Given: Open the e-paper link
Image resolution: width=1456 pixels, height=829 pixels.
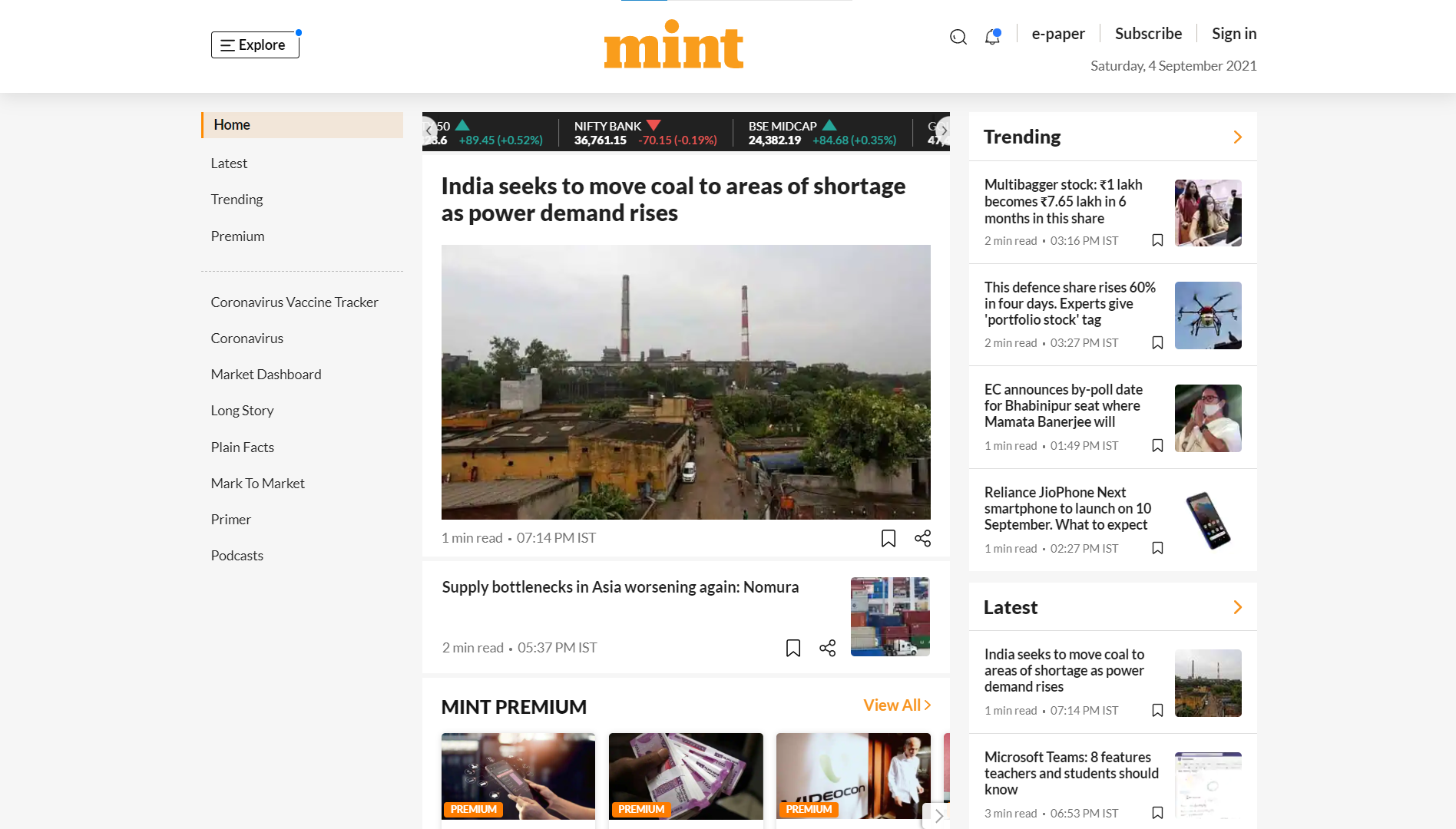Looking at the screenshot, I should pos(1057,34).
